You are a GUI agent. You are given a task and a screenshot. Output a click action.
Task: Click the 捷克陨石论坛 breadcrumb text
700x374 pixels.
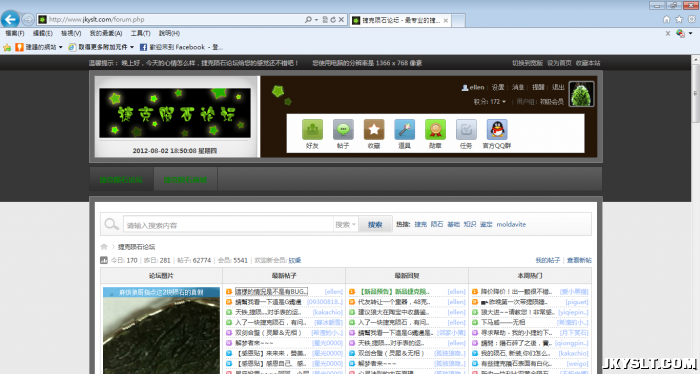coord(136,247)
